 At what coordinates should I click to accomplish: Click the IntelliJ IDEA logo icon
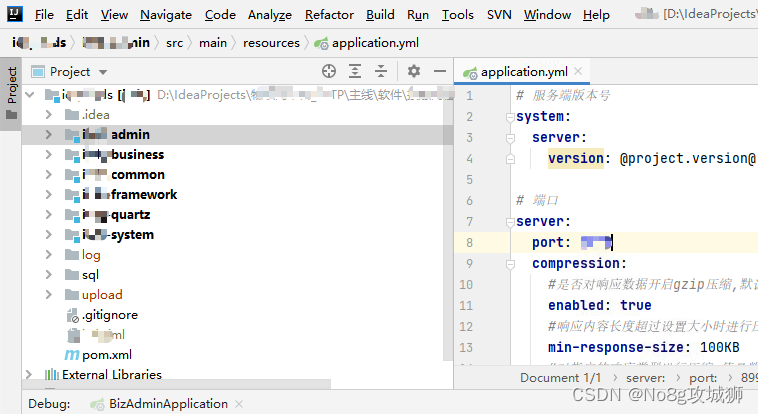(15, 14)
